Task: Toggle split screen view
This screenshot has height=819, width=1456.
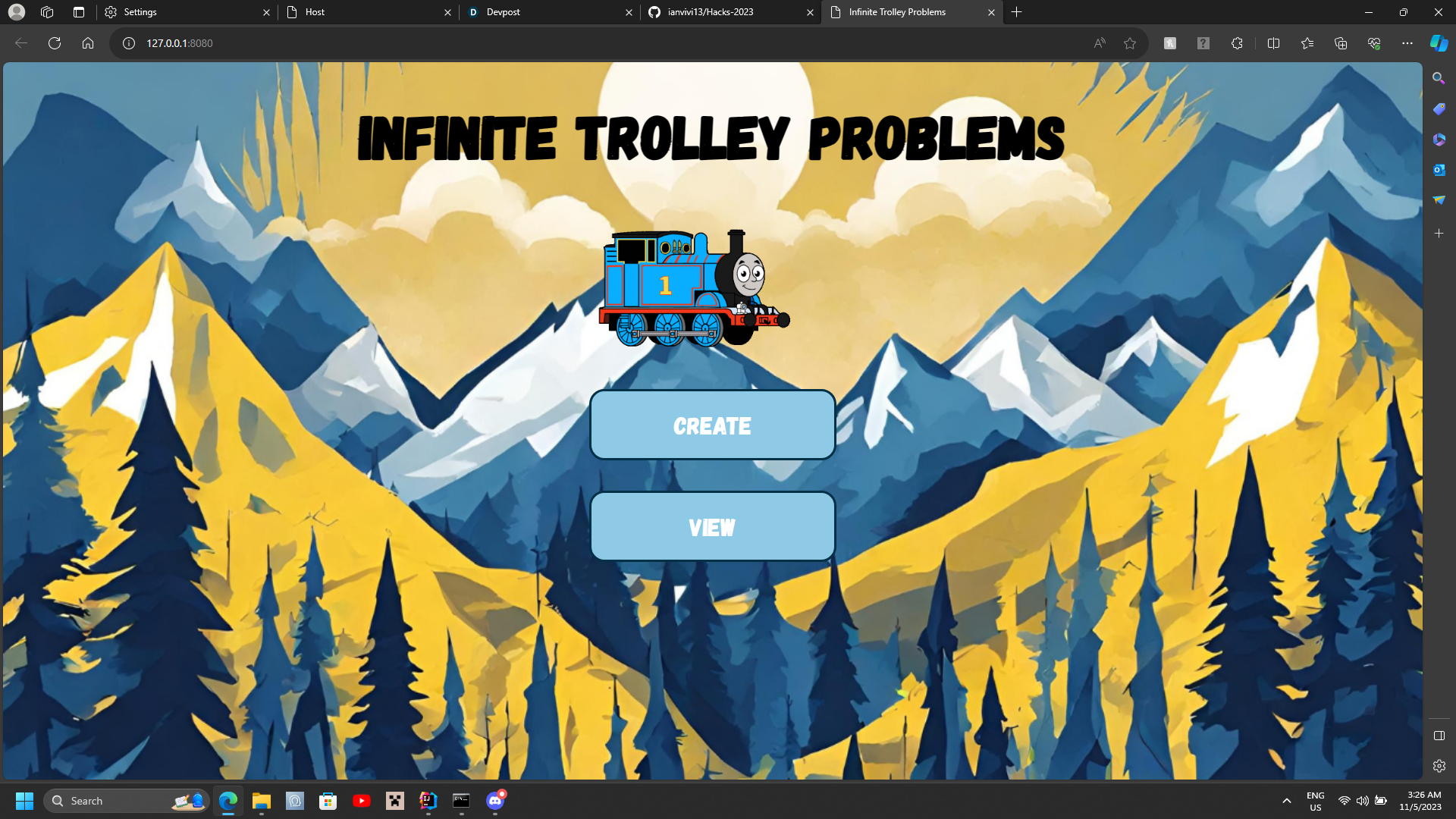Action: (1273, 43)
